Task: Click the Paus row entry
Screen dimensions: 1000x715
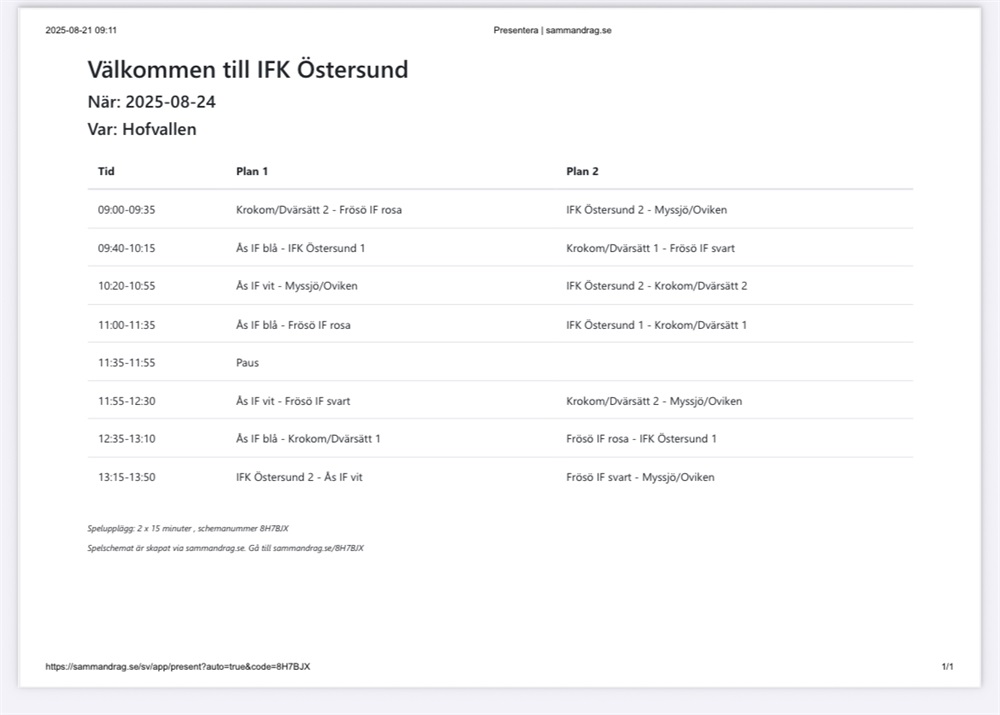Action: point(247,363)
